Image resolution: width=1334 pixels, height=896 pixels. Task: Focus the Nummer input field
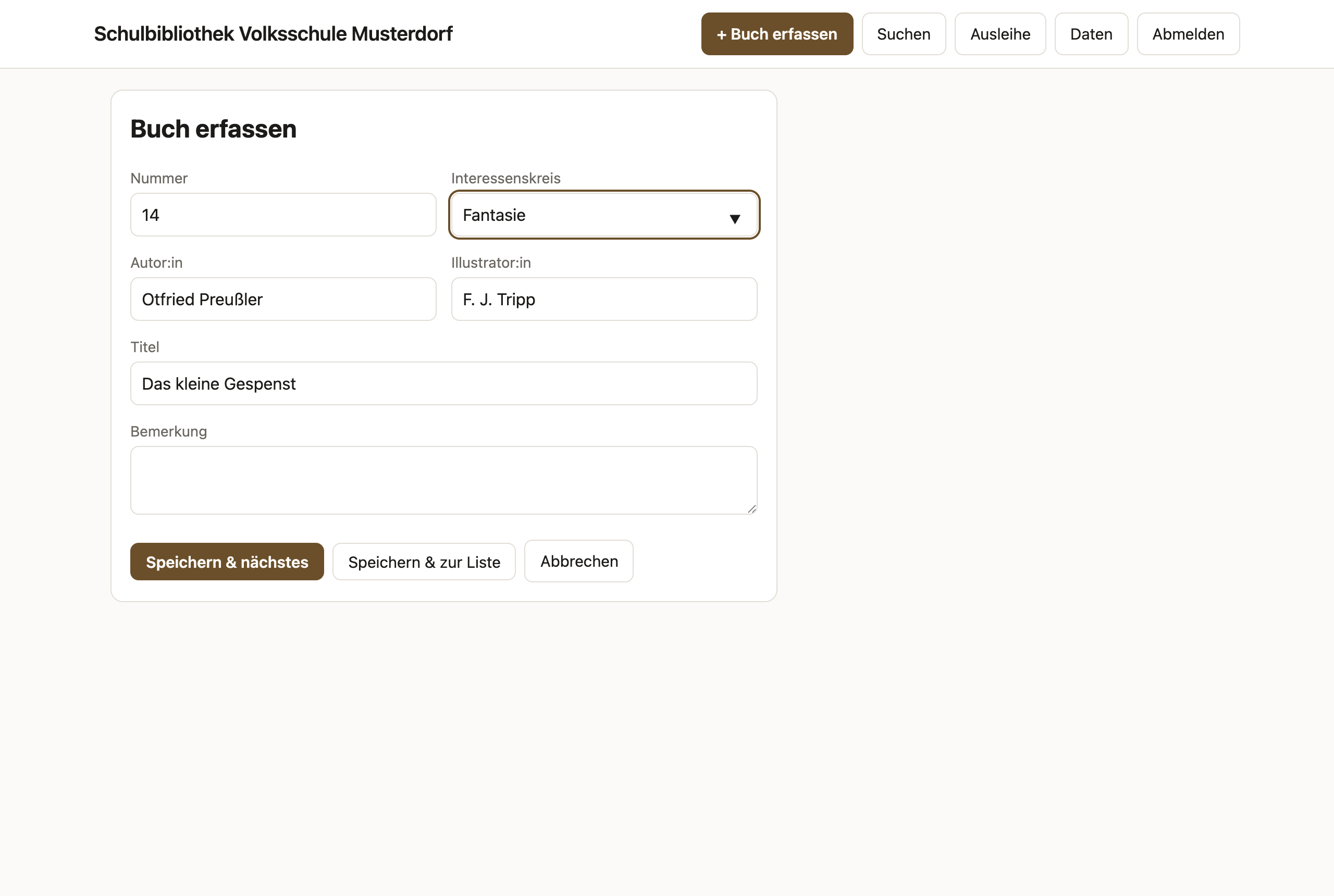click(x=283, y=214)
